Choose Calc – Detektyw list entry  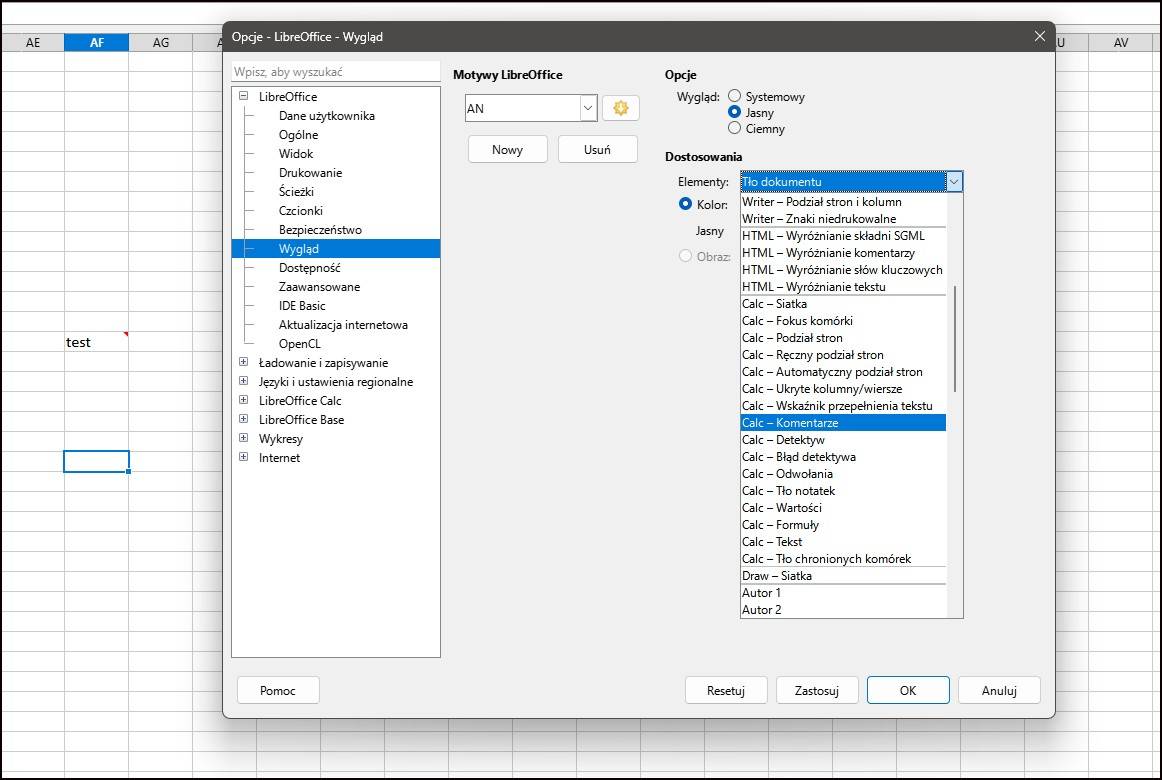pos(843,440)
